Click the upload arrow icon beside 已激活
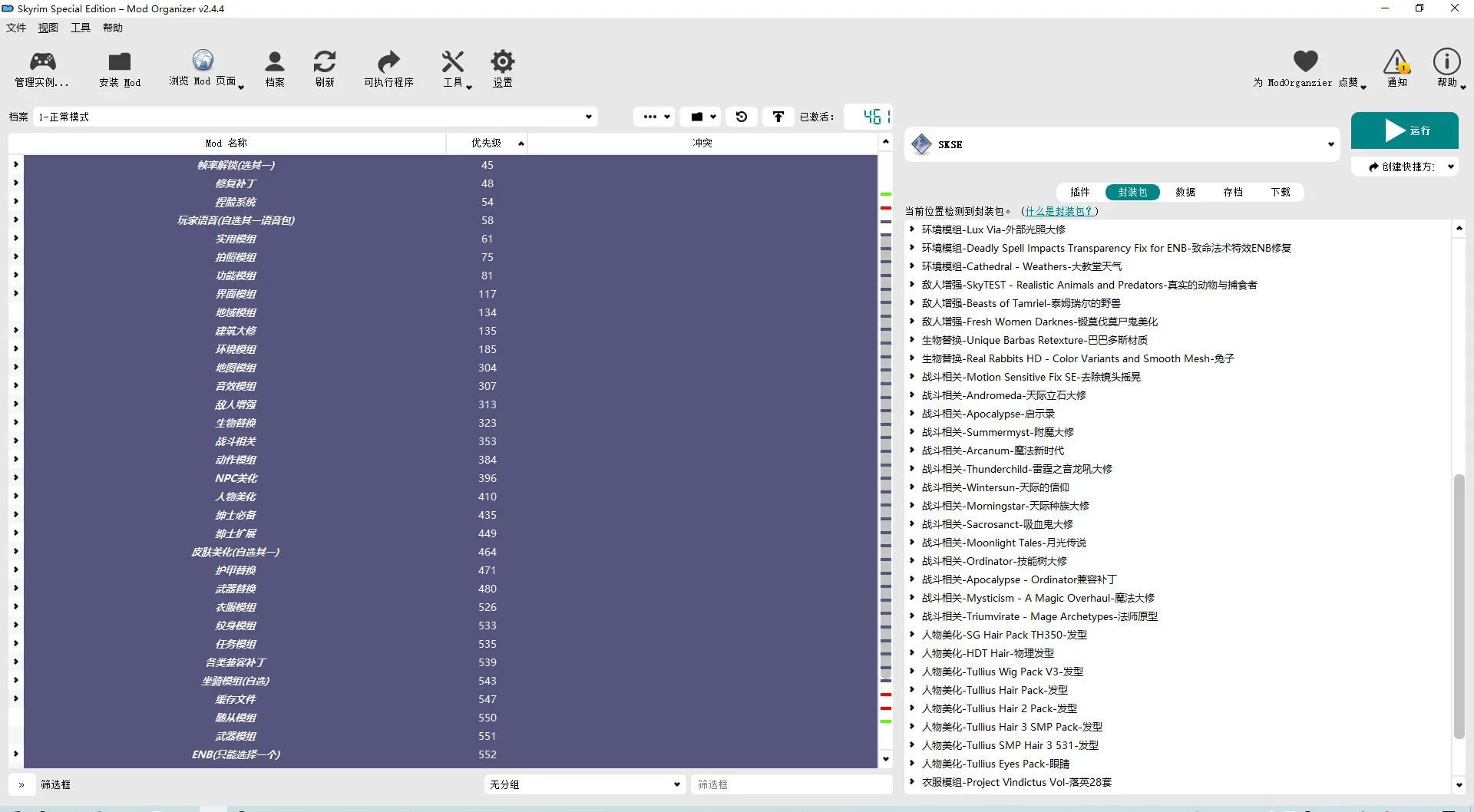This screenshot has width=1474, height=812. tap(778, 117)
